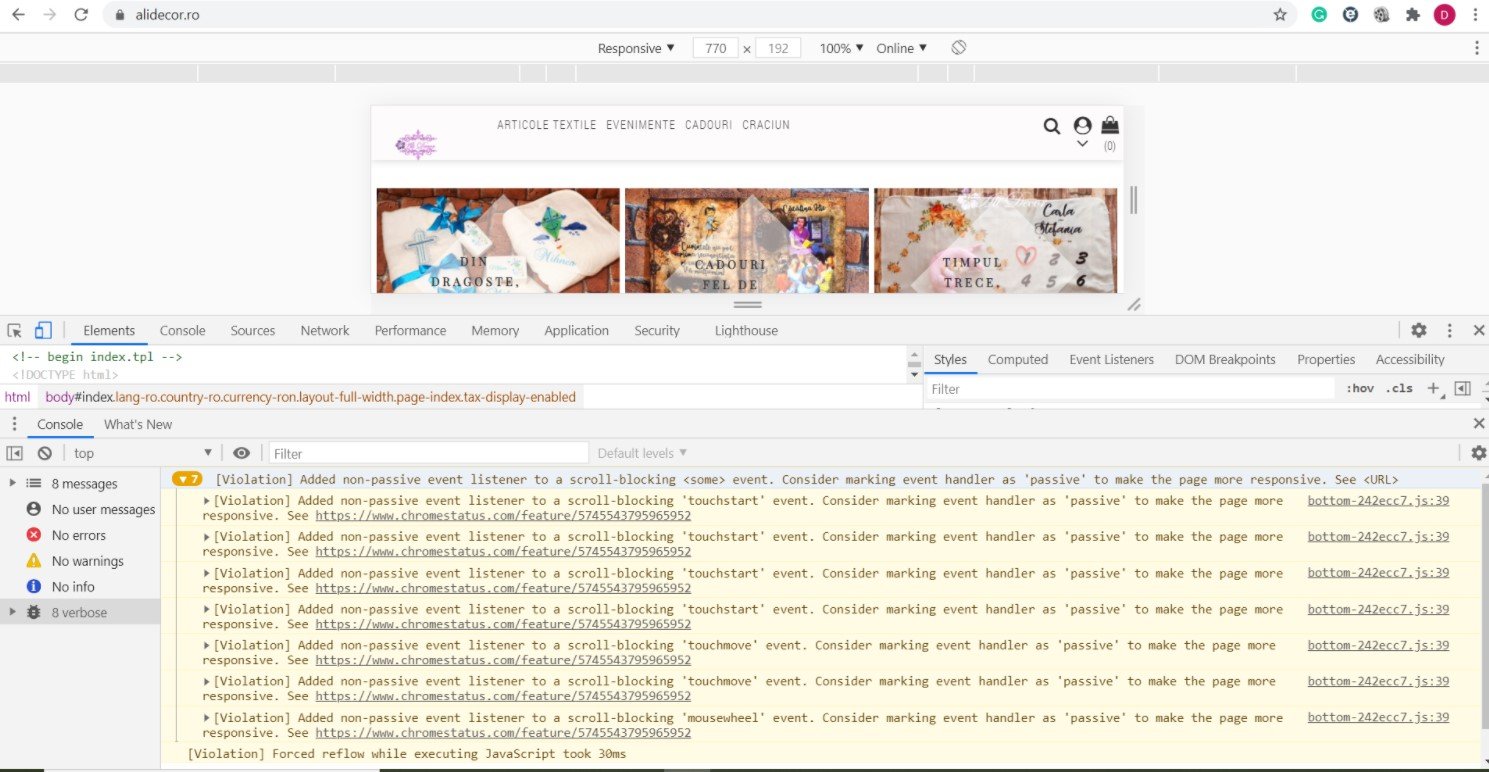The image size is (1489, 772).
Task: Open DevTools settings gear
Action: 1418,330
